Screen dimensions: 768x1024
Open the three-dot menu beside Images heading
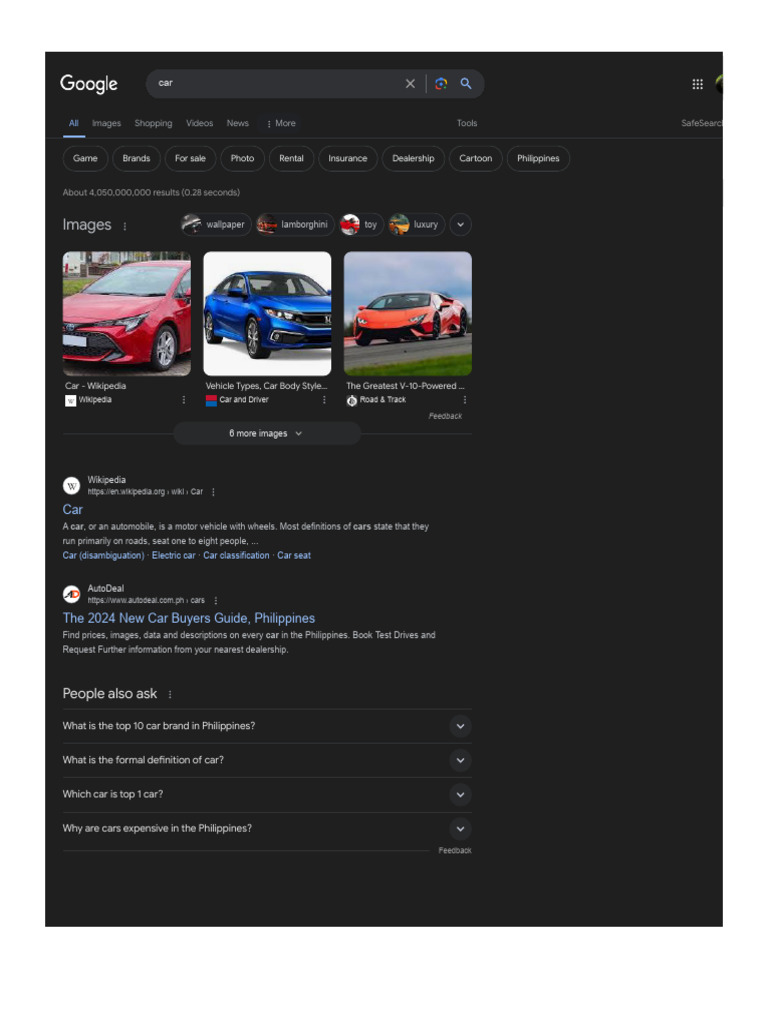pyautogui.click(x=125, y=226)
